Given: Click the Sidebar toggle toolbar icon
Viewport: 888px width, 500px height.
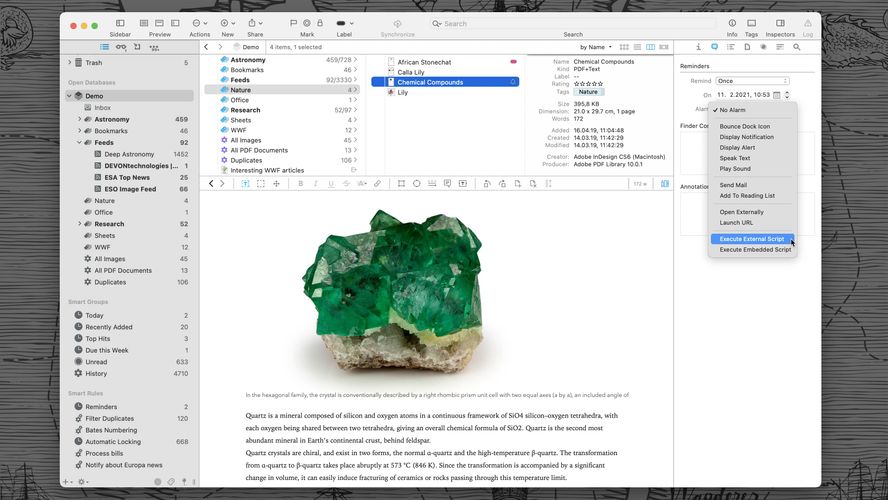Looking at the screenshot, I should [x=120, y=23].
